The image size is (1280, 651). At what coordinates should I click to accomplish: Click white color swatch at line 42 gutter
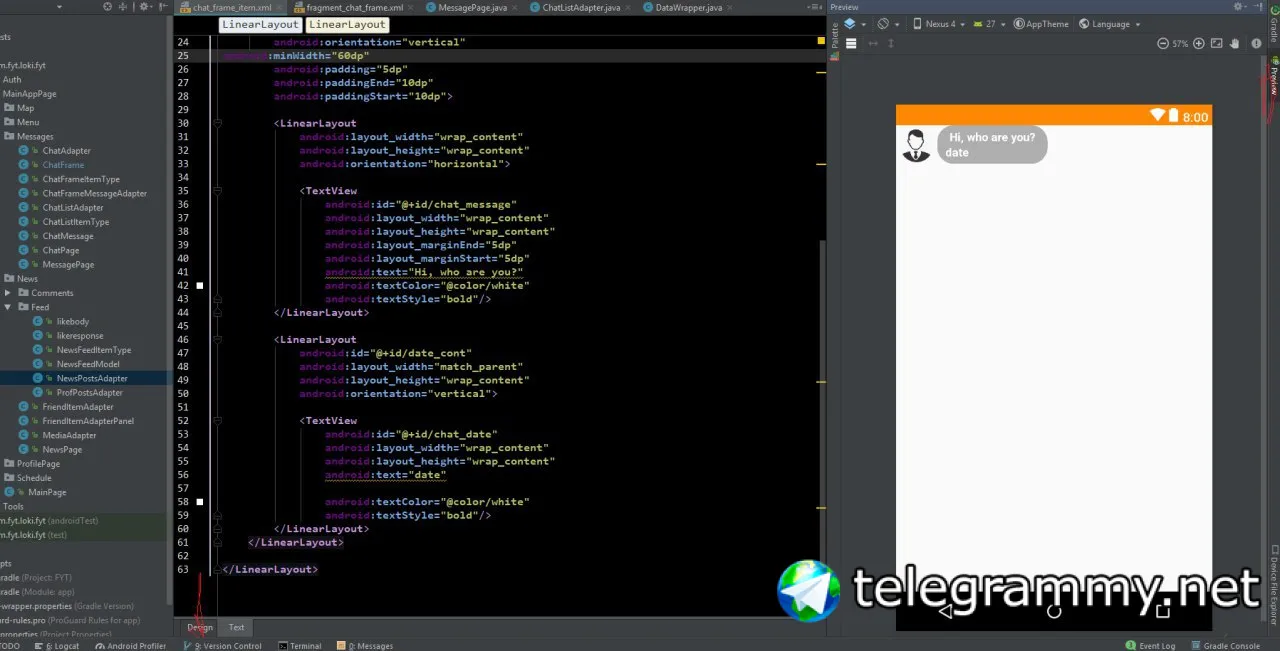[200, 286]
